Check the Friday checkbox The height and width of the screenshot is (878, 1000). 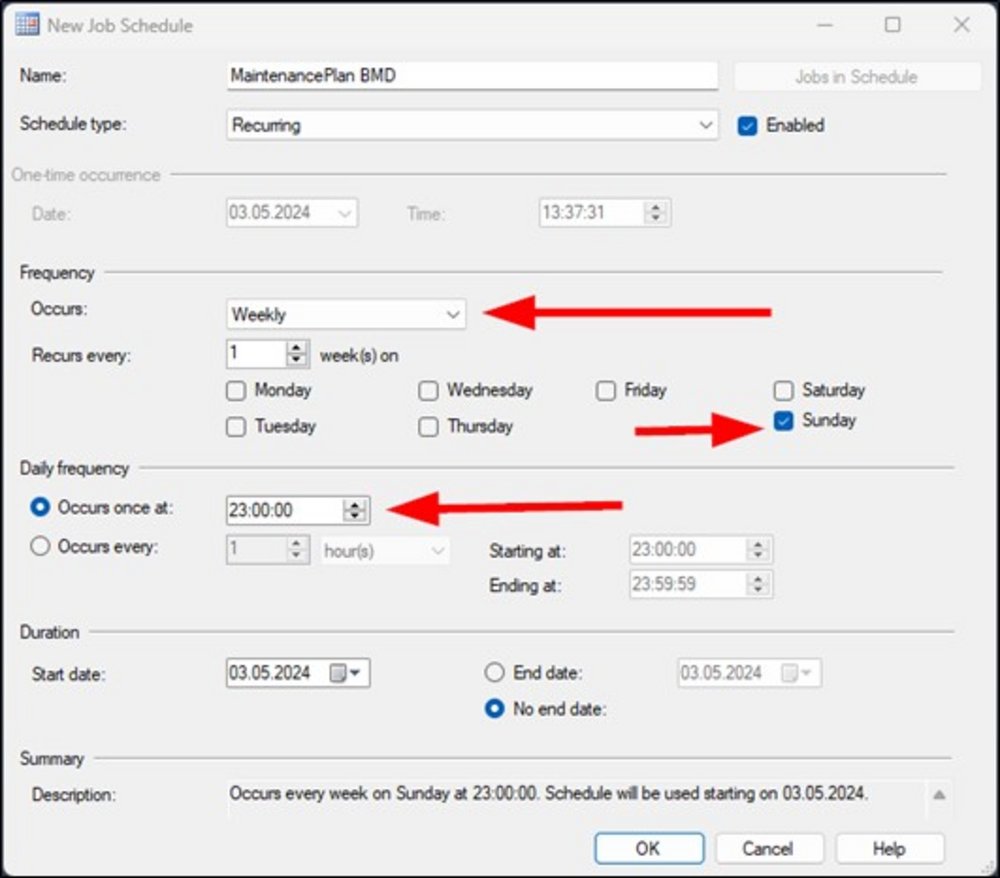[x=606, y=391]
